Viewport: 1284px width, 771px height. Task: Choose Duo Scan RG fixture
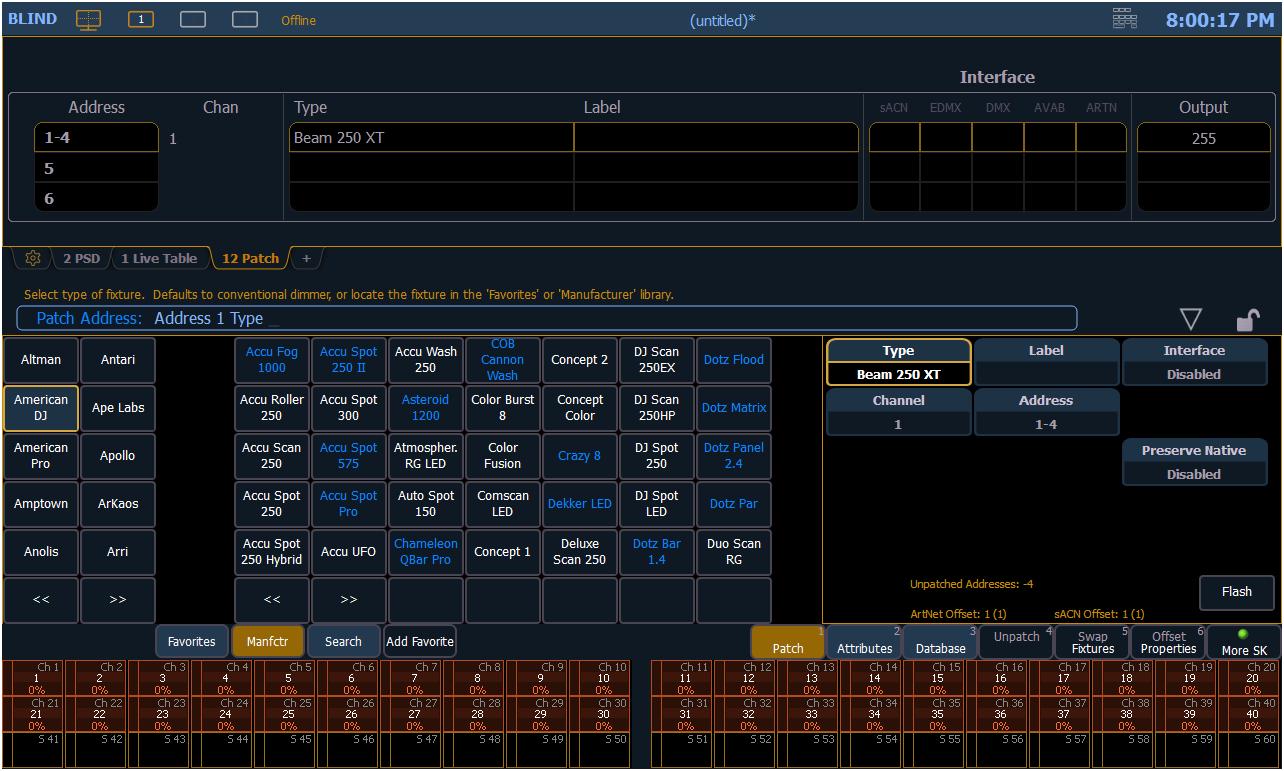tap(734, 552)
